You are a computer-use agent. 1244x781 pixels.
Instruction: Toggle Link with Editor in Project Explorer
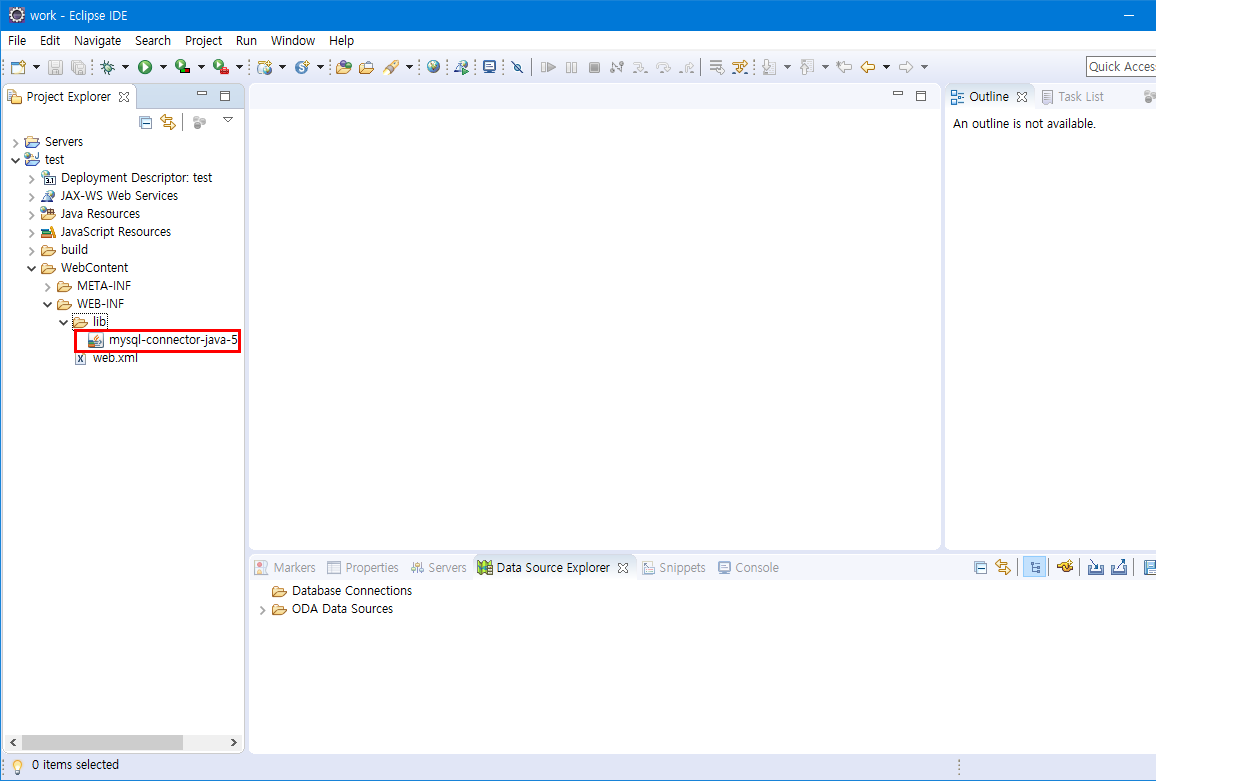[168, 122]
